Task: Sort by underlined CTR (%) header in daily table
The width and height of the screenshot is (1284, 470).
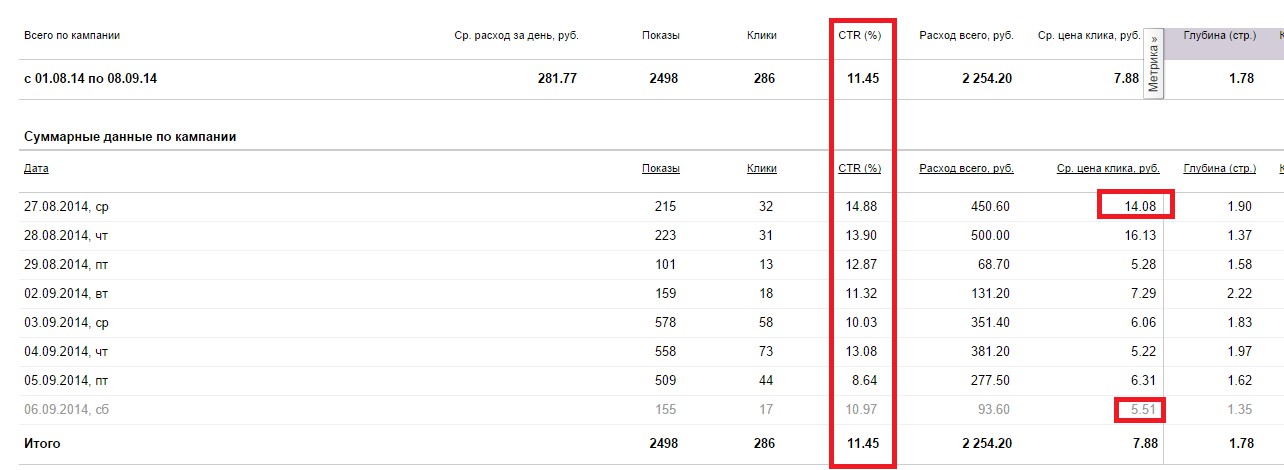Action: [x=859, y=169]
